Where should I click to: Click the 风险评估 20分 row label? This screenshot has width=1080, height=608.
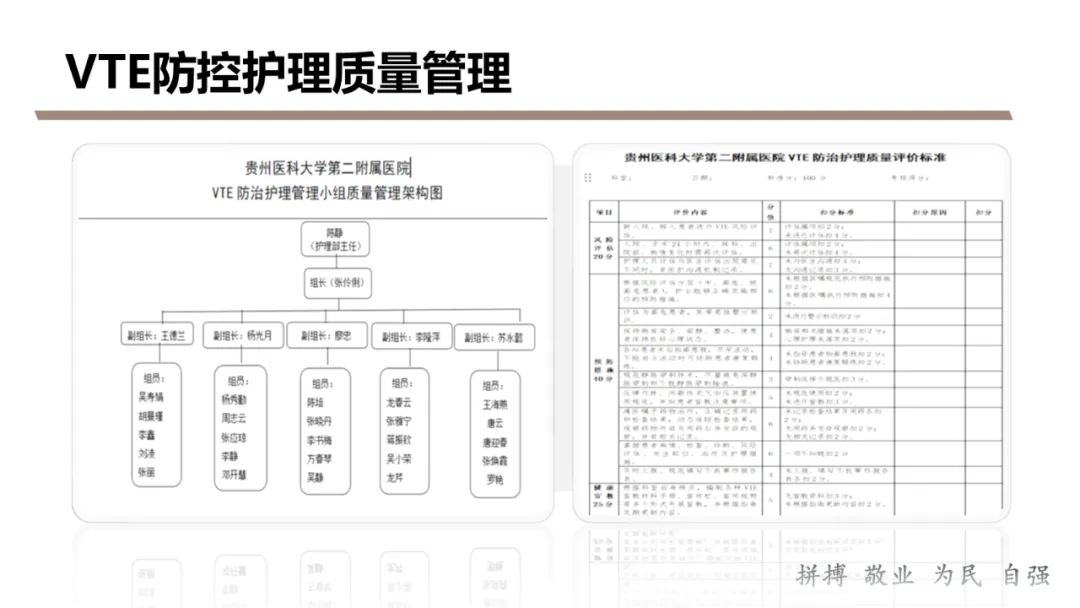coord(604,248)
